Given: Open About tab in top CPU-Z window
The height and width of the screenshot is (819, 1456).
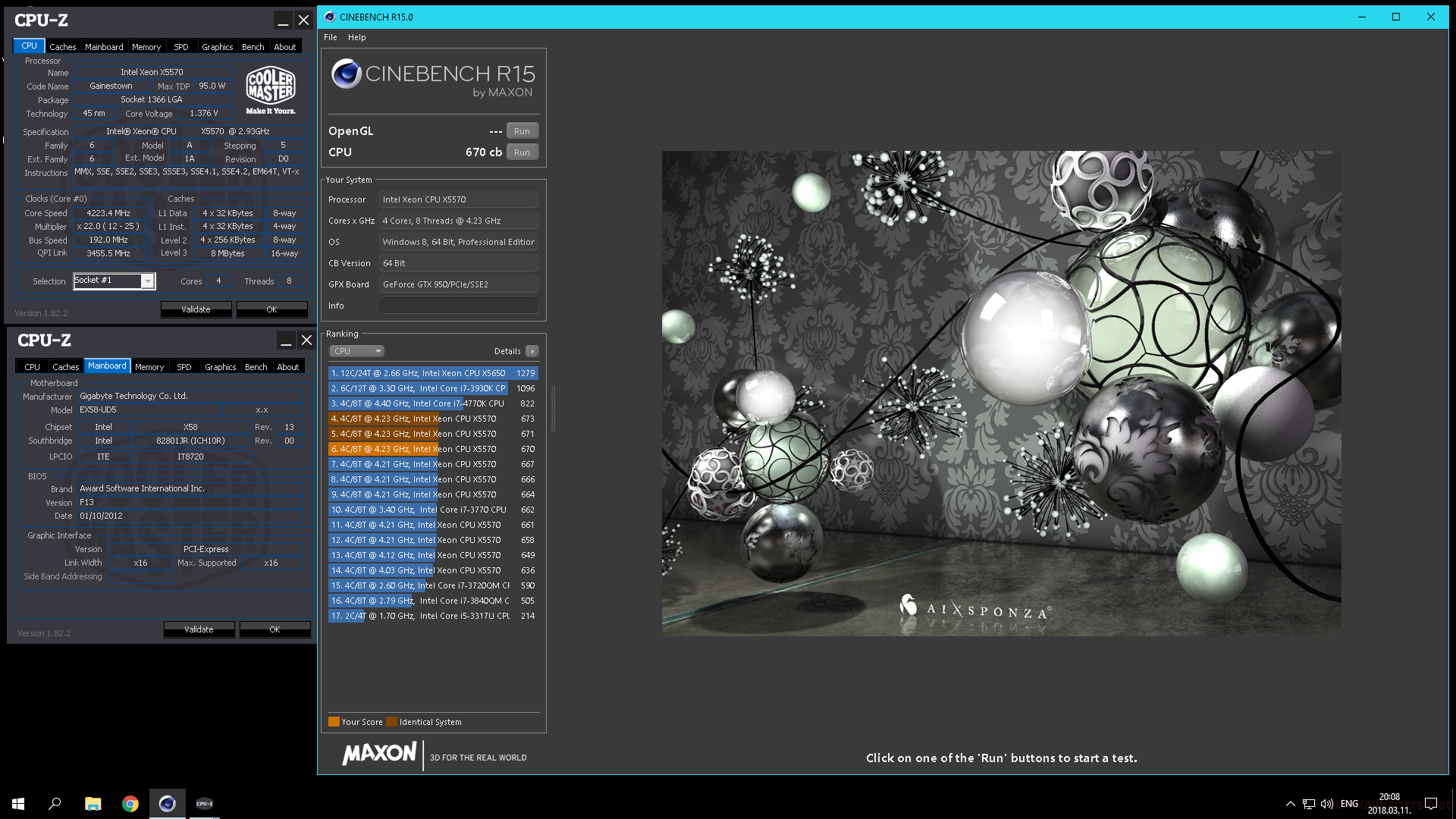Looking at the screenshot, I should 285,47.
